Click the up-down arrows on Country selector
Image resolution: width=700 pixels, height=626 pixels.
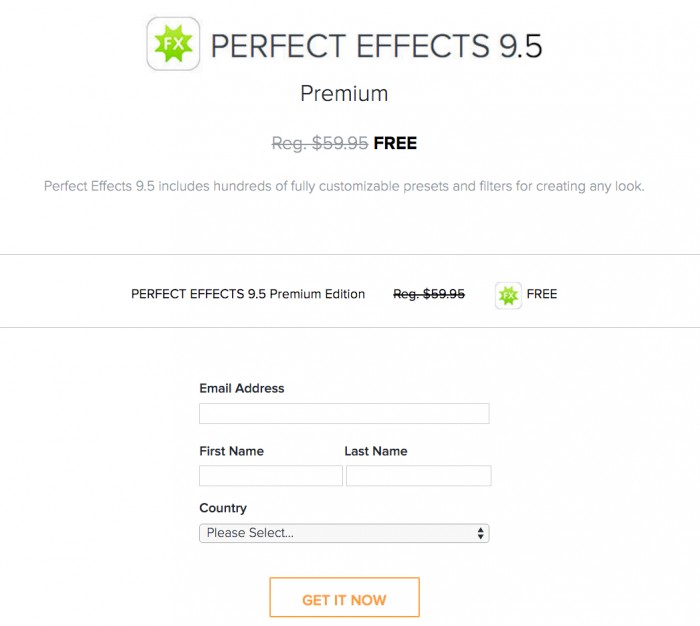pos(480,533)
